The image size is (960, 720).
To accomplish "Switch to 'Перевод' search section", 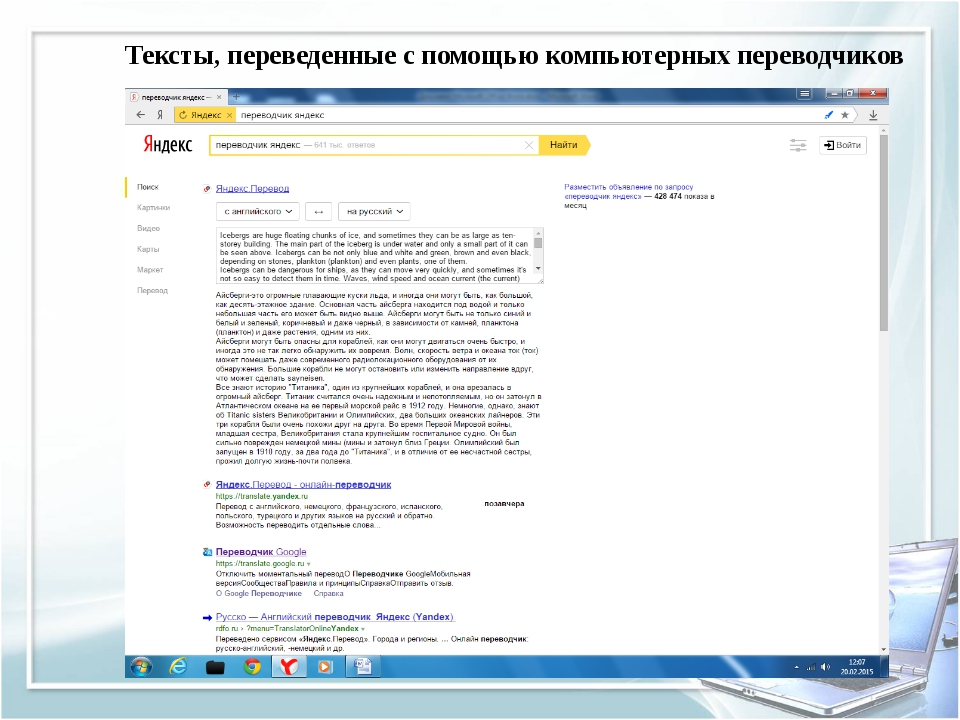I will (x=152, y=291).
